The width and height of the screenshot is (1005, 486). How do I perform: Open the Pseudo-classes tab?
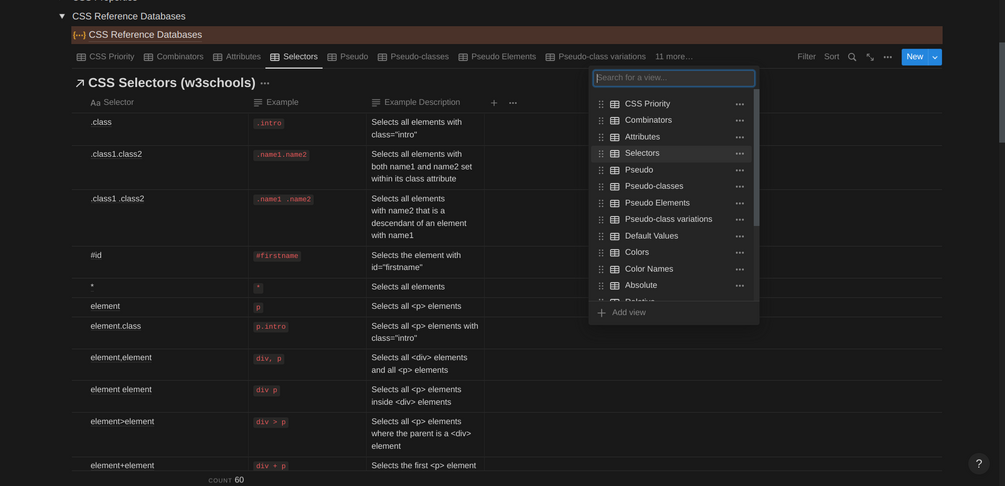pos(413,56)
